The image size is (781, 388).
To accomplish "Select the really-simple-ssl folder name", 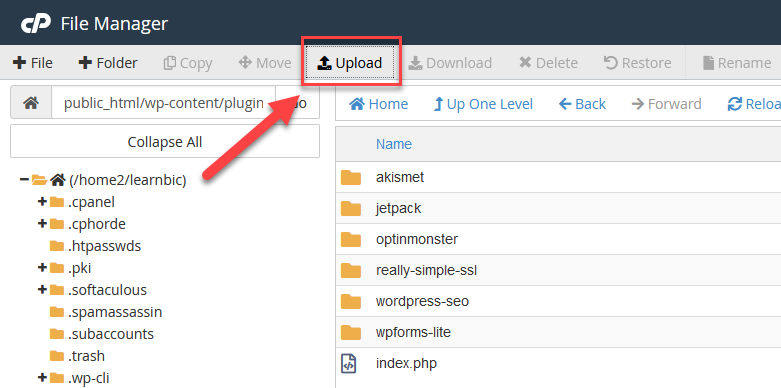I will [x=426, y=270].
